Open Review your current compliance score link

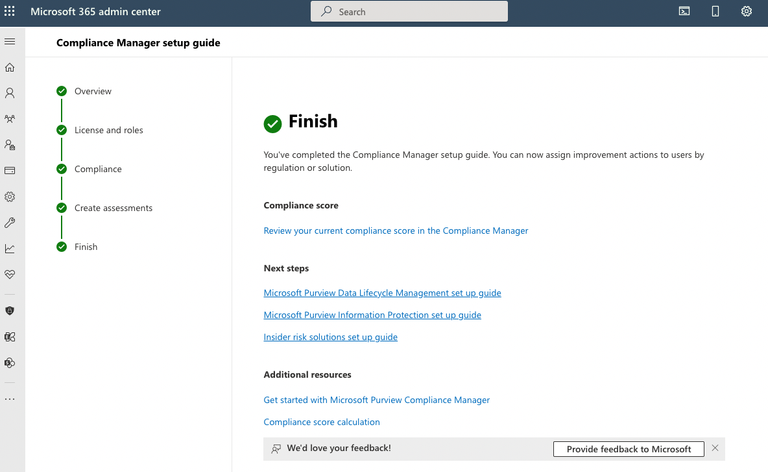(x=396, y=231)
